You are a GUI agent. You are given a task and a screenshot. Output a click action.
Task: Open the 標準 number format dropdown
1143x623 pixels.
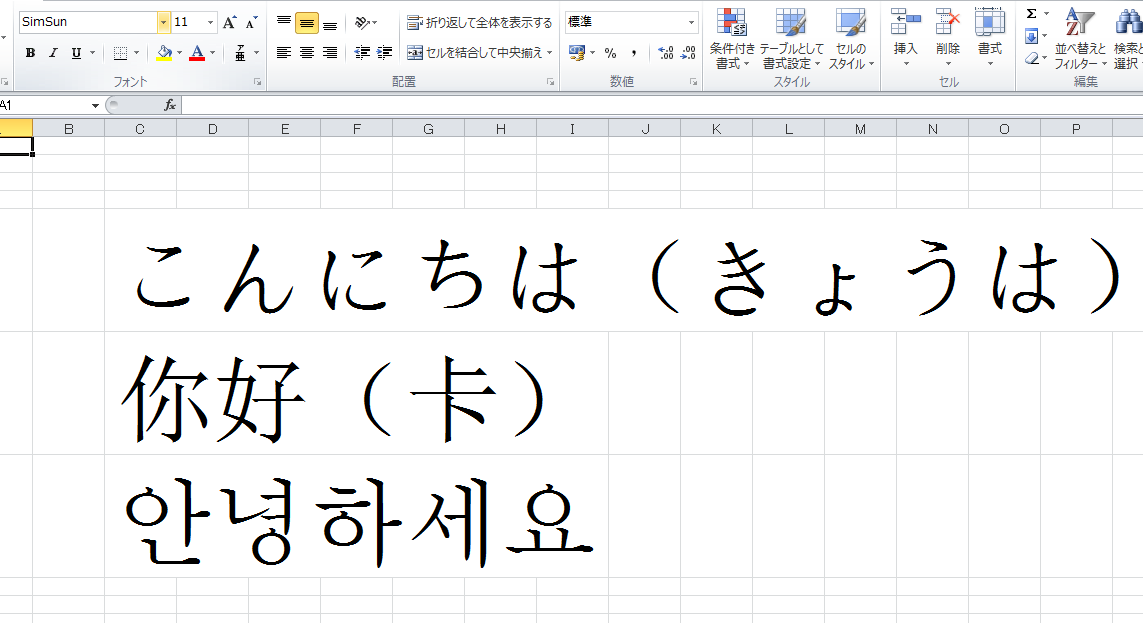pyautogui.click(x=691, y=23)
